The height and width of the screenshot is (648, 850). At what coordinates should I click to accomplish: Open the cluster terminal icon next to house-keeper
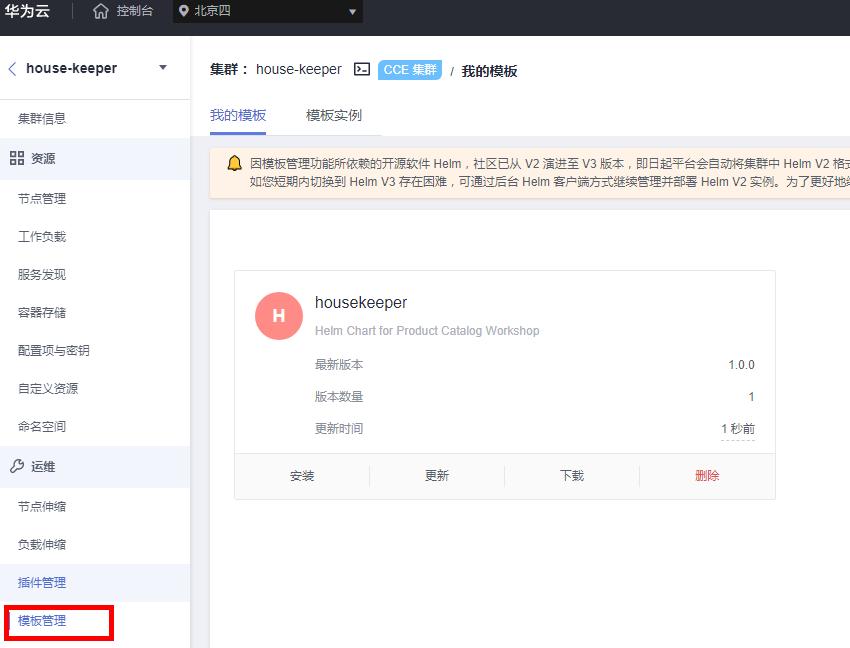click(361, 69)
